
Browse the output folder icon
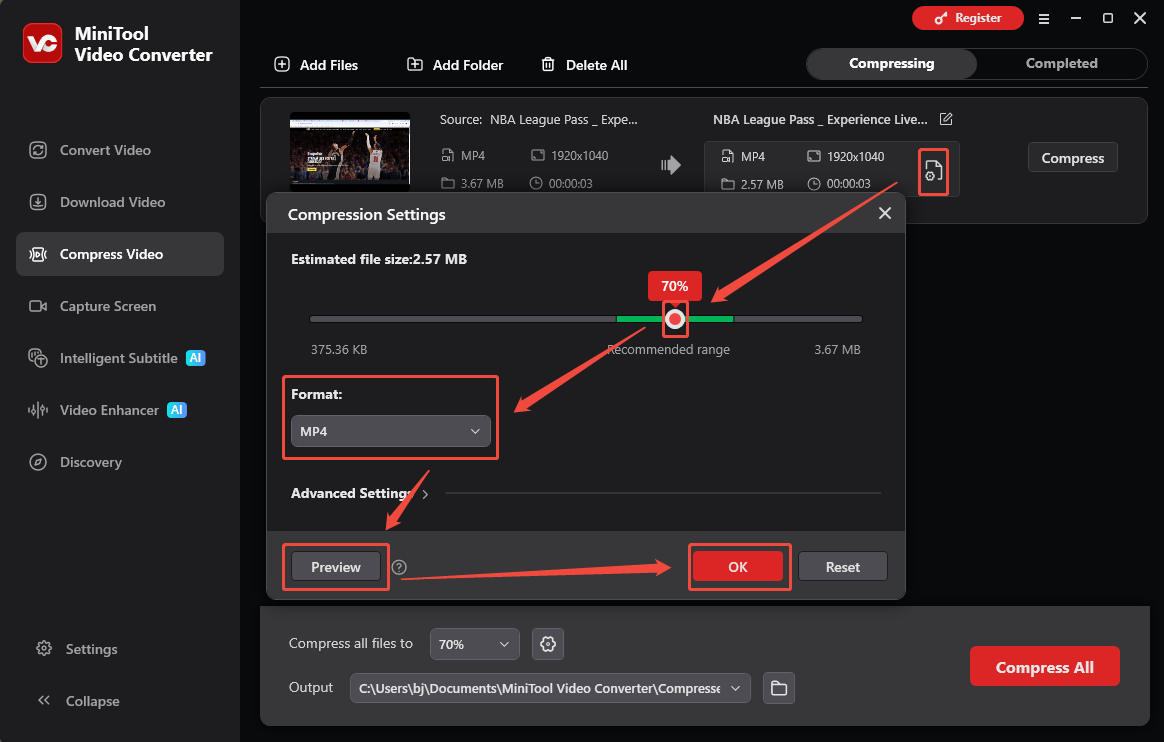tap(779, 688)
